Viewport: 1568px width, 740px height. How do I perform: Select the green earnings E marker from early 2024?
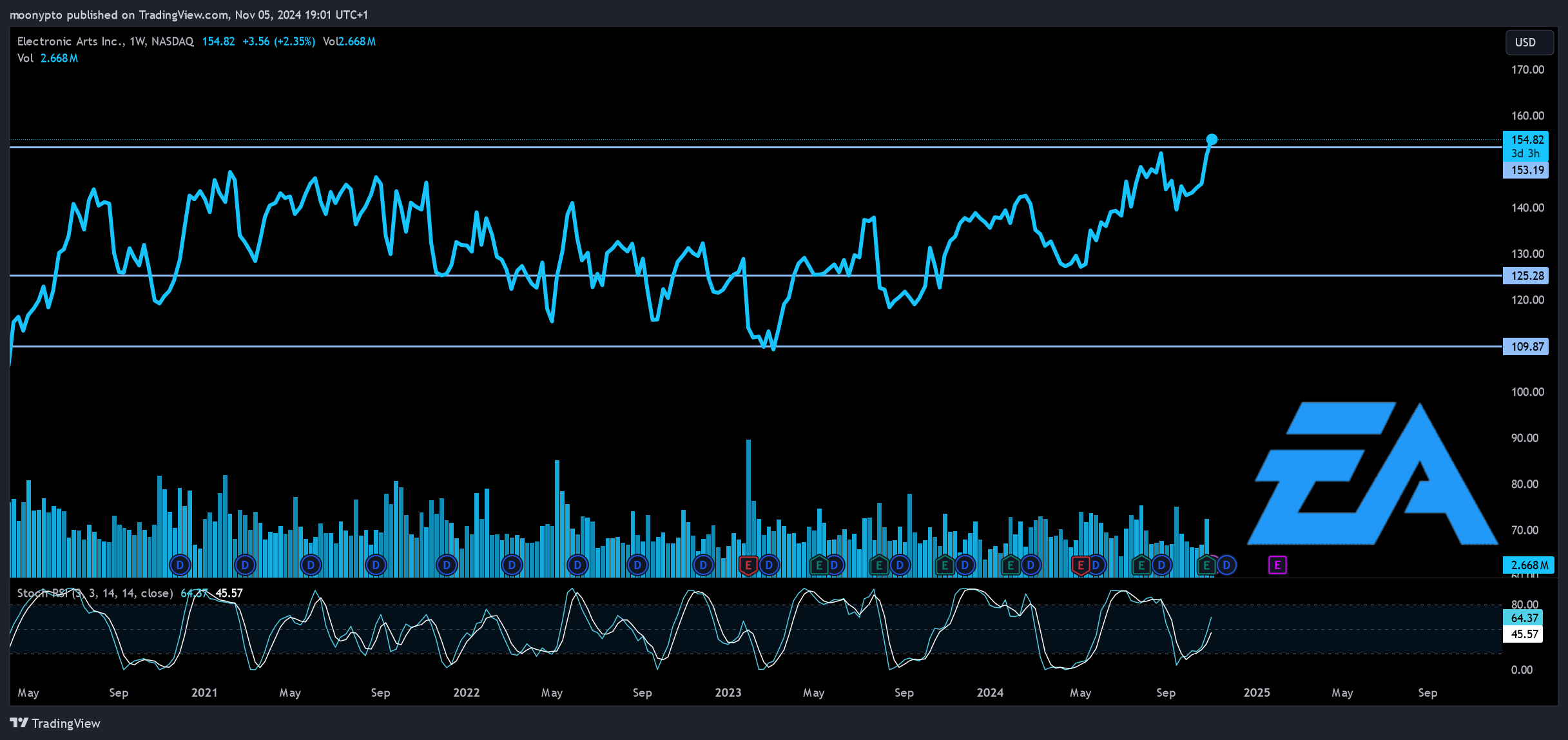click(1011, 565)
